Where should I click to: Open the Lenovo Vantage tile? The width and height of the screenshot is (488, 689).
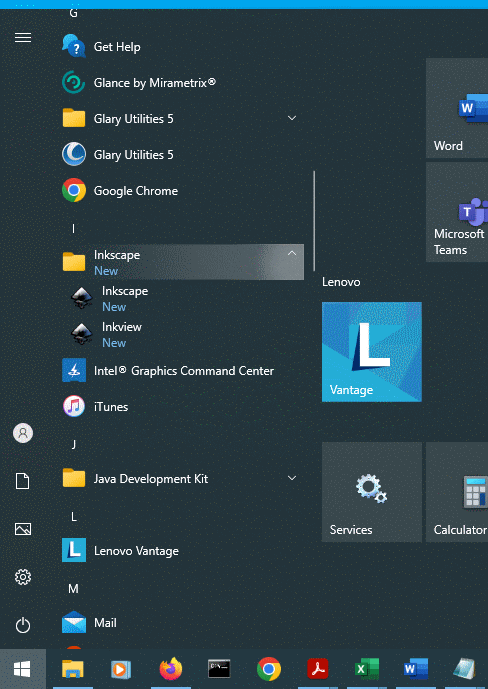tap(372, 352)
